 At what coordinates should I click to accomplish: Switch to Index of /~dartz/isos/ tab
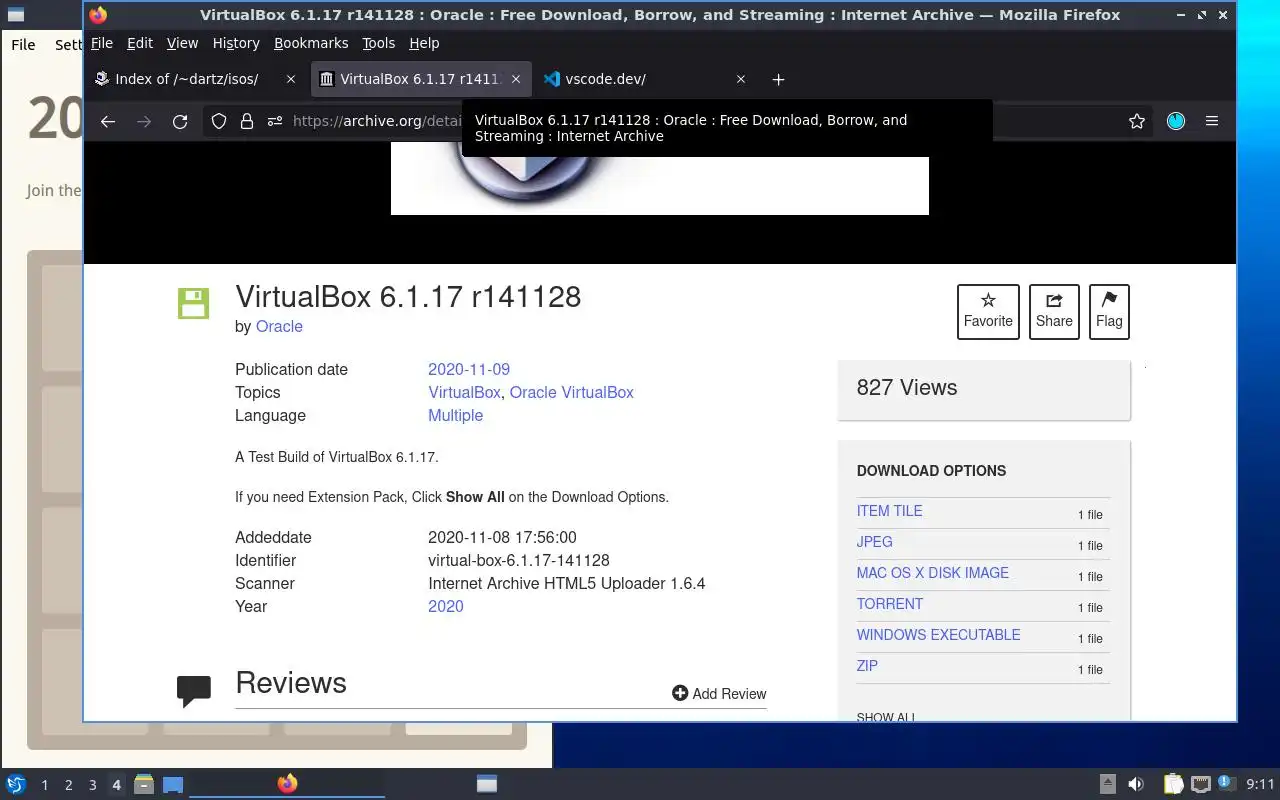click(x=186, y=79)
